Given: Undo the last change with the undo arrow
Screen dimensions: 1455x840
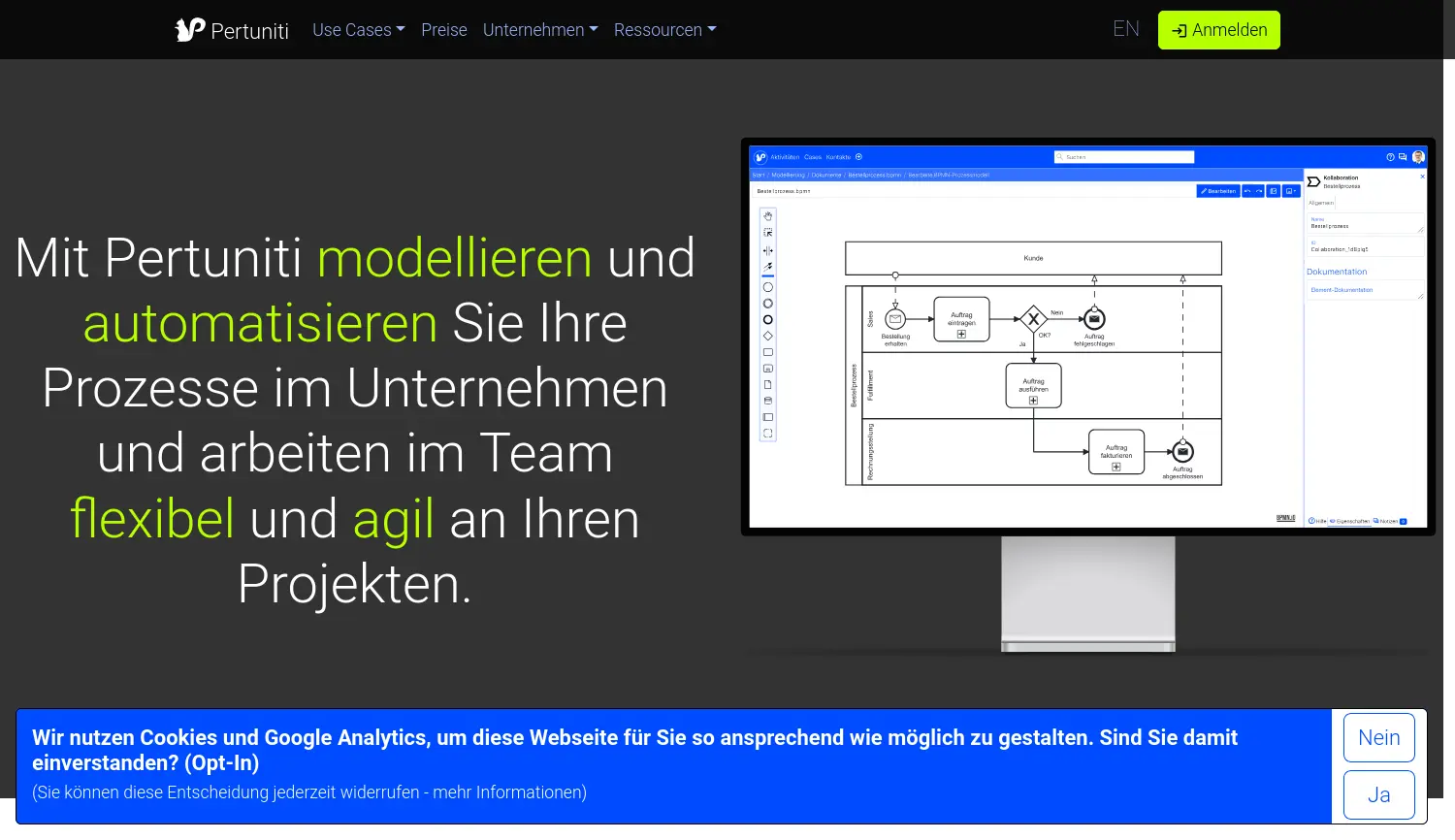Looking at the screenshot, I should point(1246,191).
